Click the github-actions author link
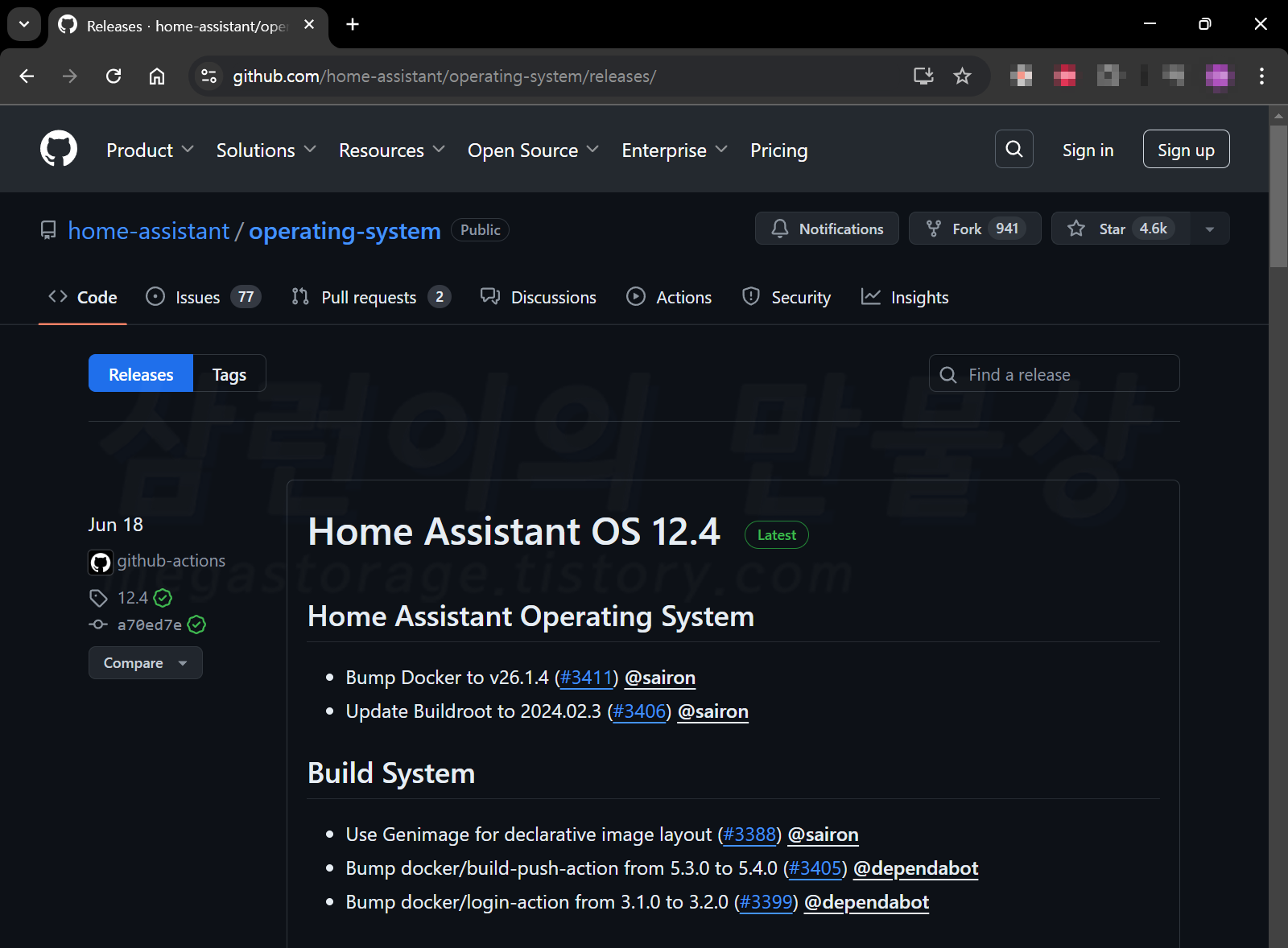This screenshot has width=1288, height=948. [171, 561]
